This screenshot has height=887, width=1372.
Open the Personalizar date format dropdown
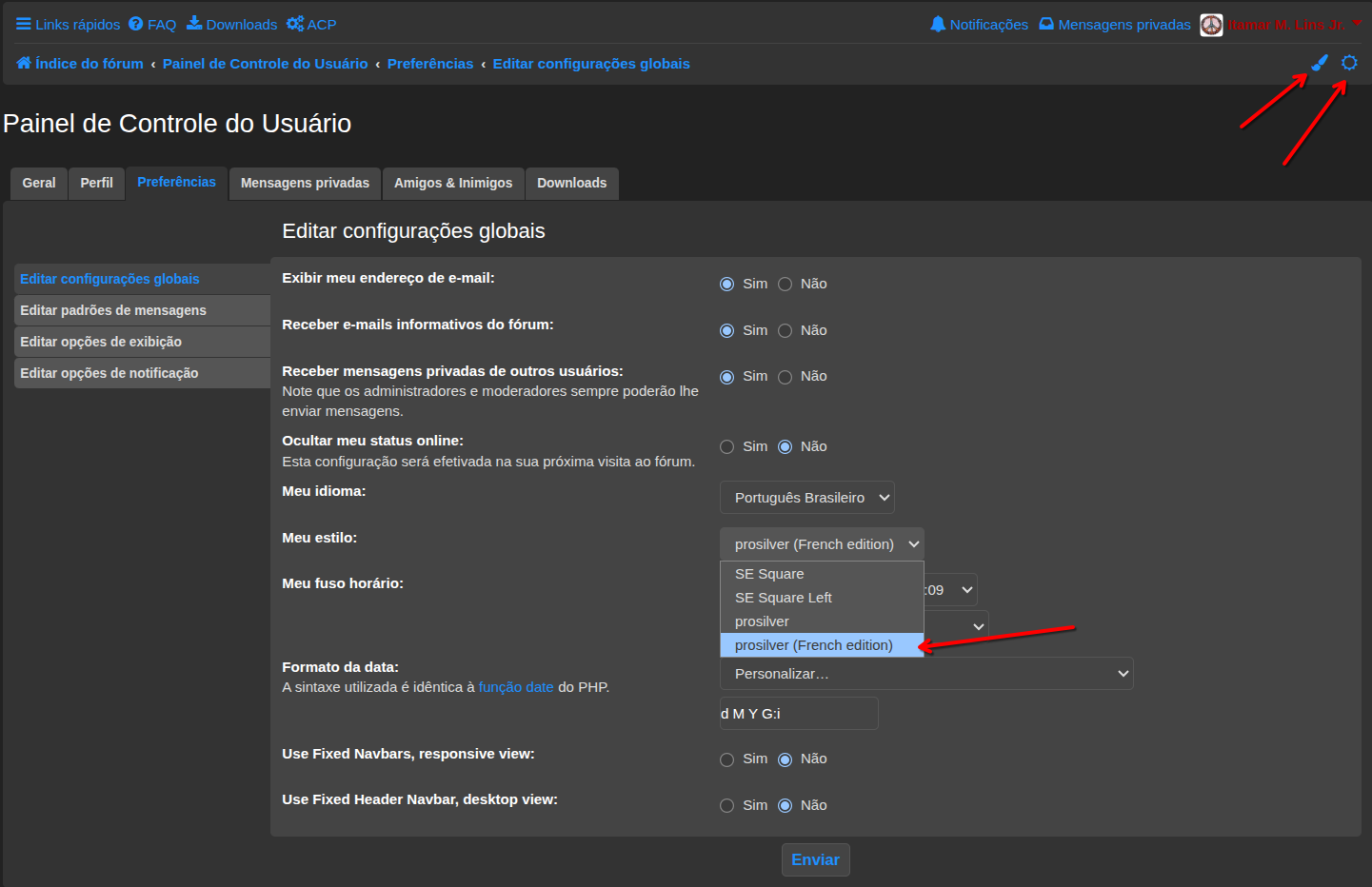tap(925, 674)
